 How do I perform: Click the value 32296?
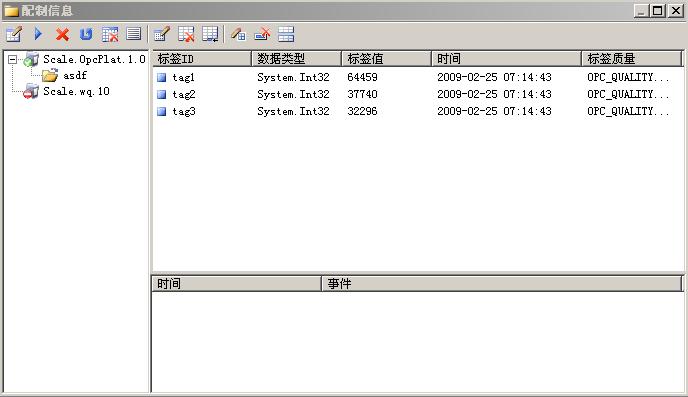coord(362,111)
